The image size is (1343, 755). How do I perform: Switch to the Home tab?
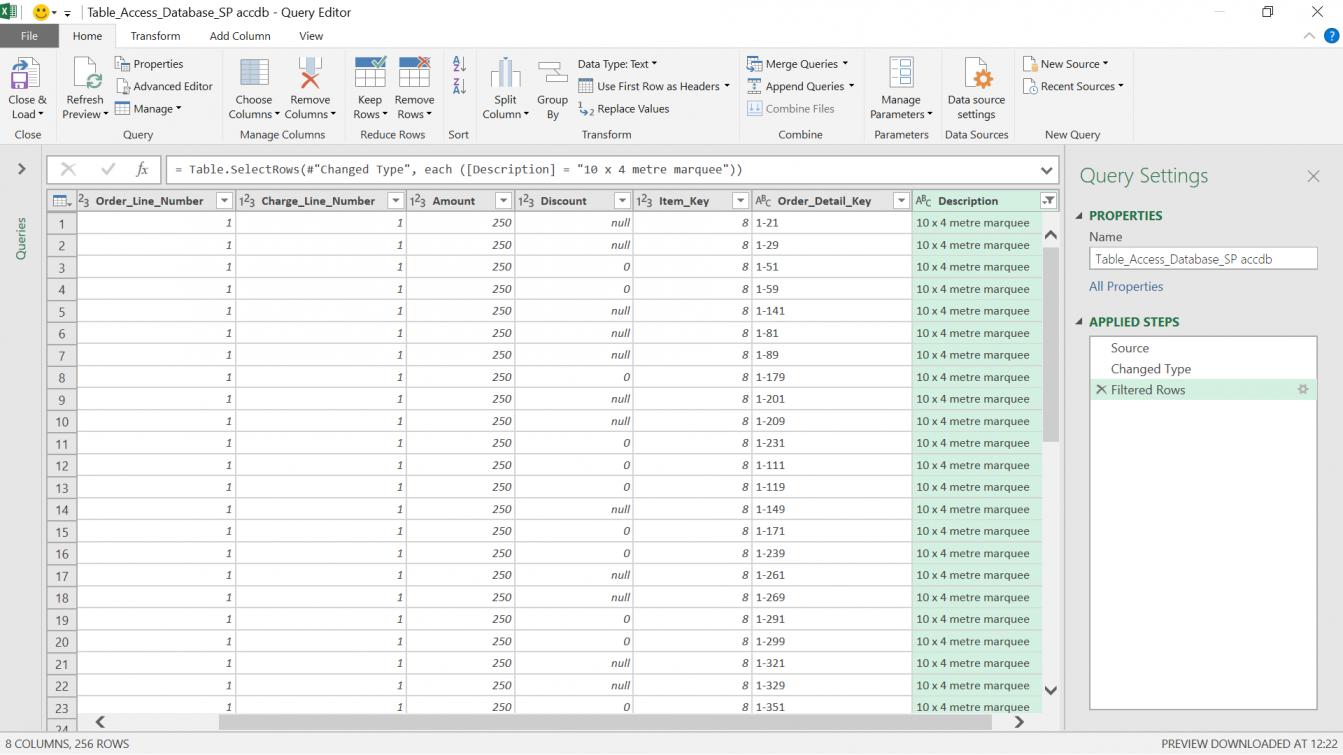(x=87, y=36)
